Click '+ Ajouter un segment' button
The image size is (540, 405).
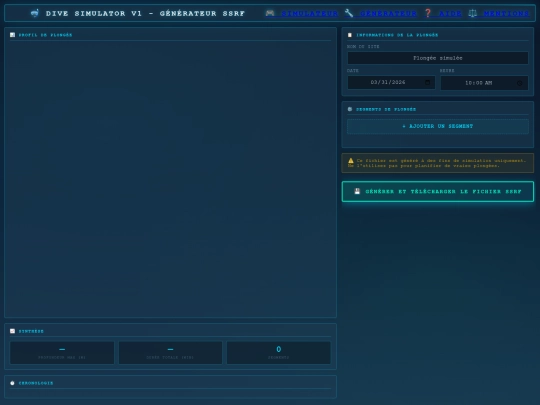click(438, 126)
